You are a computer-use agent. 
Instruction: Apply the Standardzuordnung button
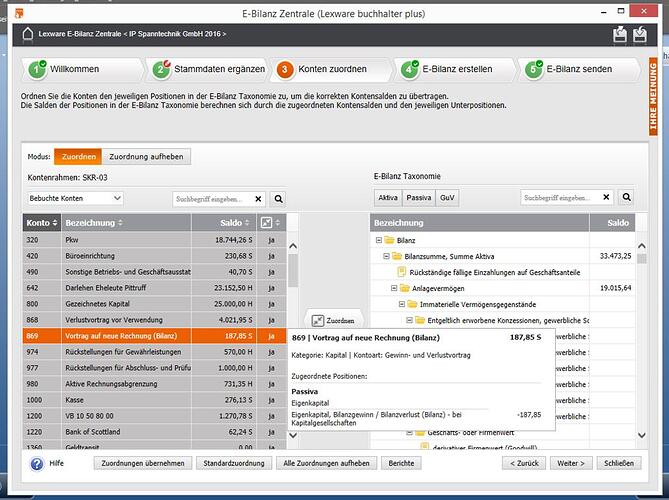tap(234, 463)
